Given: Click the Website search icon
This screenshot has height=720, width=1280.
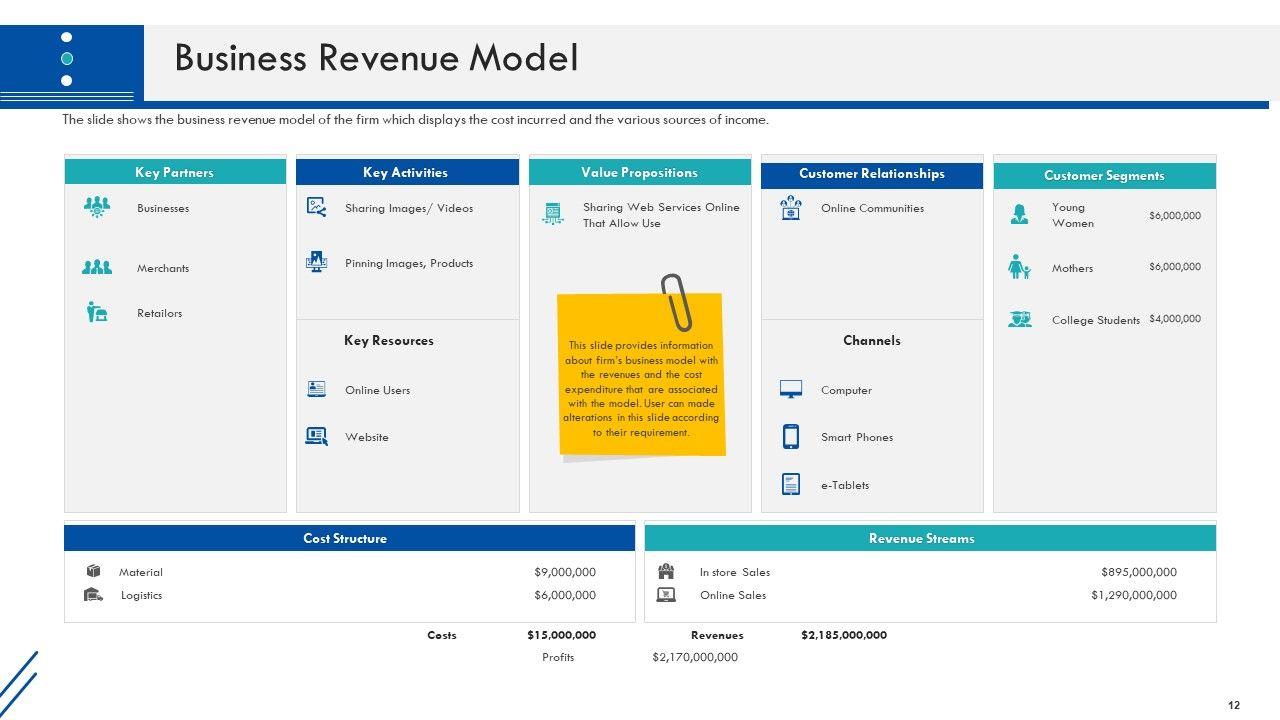Looking at the screenshot, I should click(x=316, y=436).
